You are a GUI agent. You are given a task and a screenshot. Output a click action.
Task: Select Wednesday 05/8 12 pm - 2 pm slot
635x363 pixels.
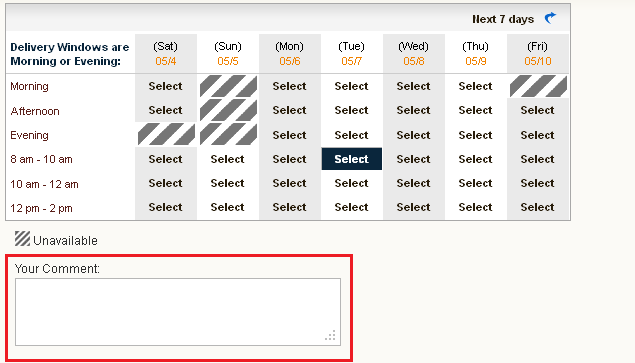(x=413, y=207)
